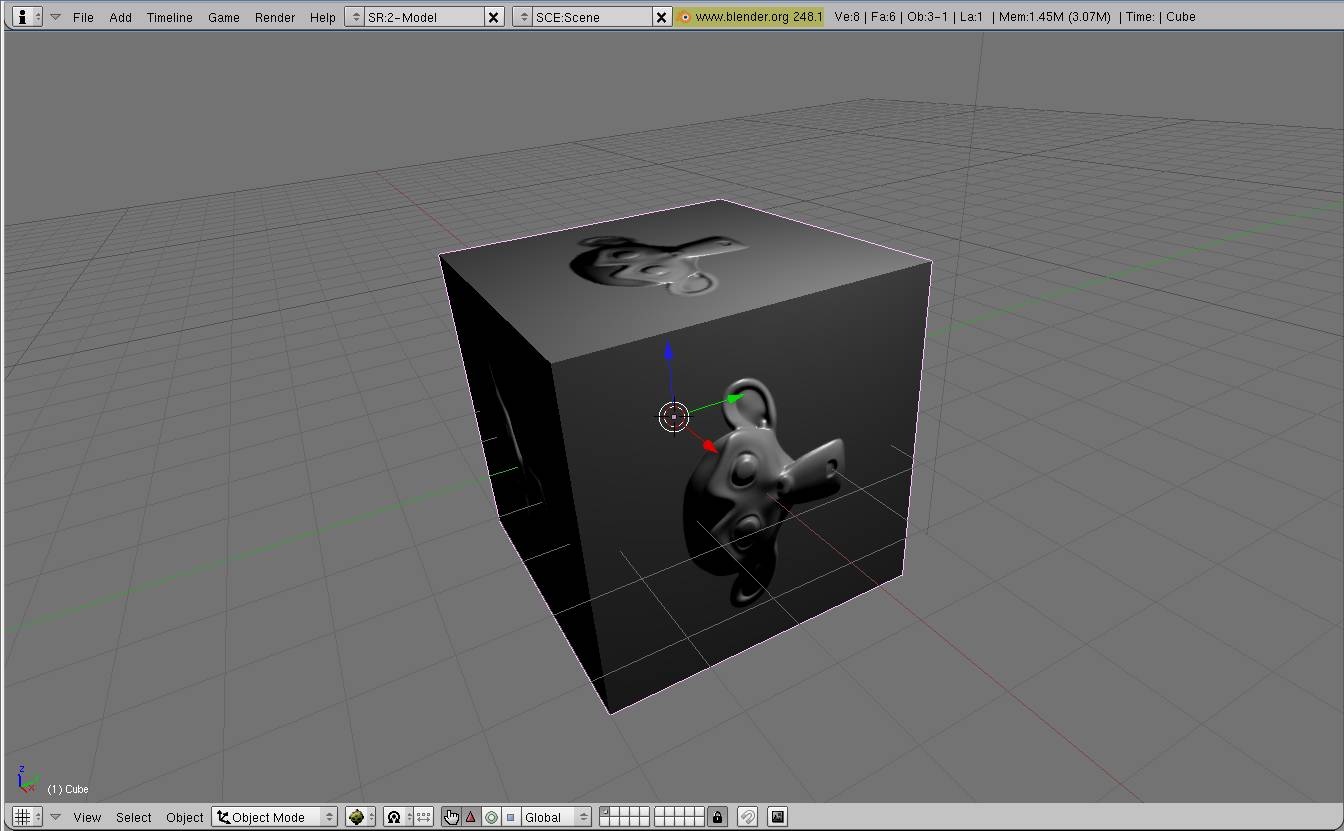Click the '(1) Cube' label in the viewport
The image size is (1344, 831).
pos(68,789)
